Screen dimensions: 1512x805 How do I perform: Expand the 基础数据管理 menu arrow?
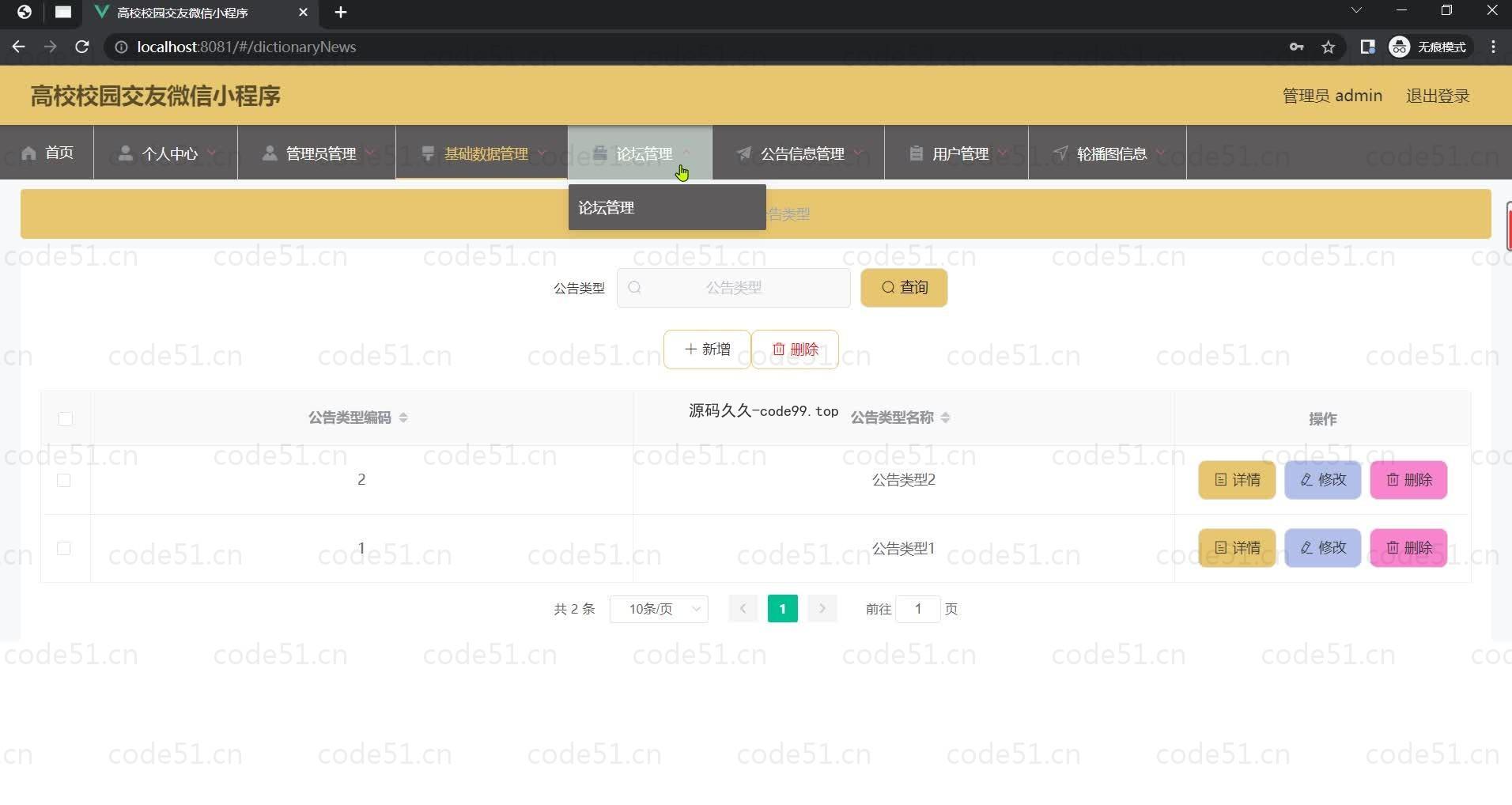tap(542, 153)
